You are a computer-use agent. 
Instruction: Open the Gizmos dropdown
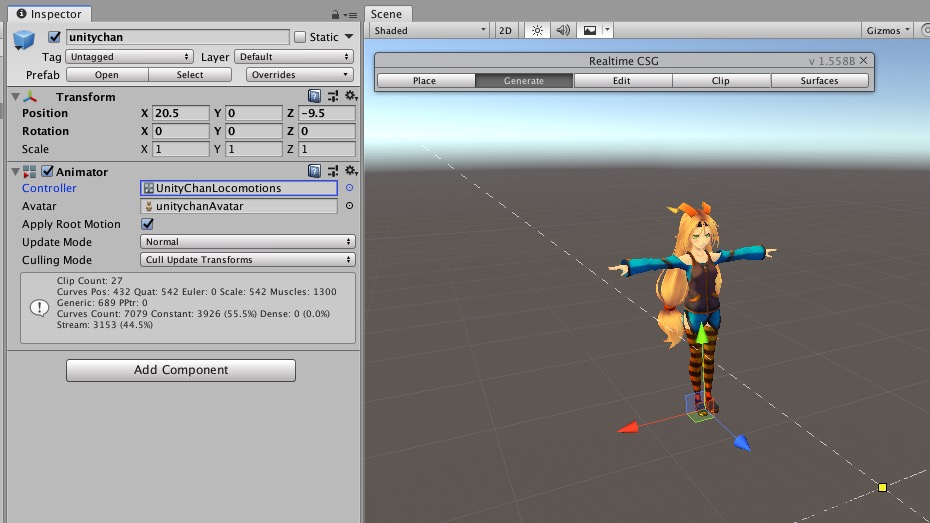pos(888,30)
